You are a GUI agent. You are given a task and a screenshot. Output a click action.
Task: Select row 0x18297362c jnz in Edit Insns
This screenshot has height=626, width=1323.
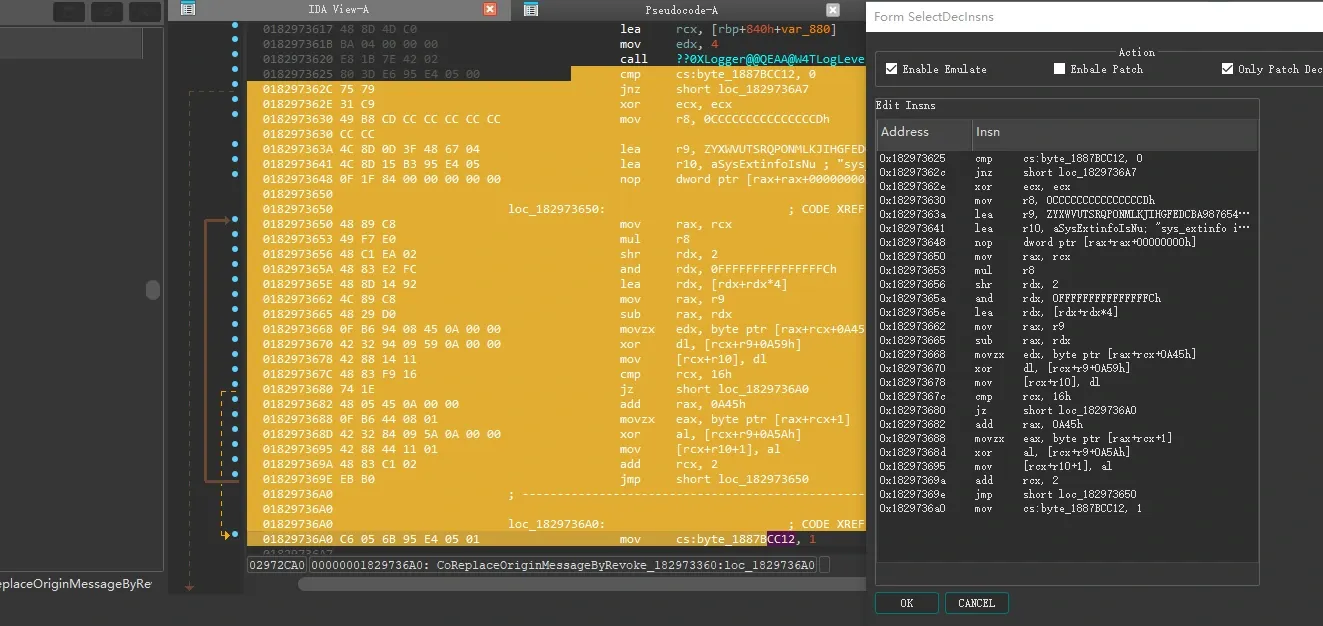click(x=1066, y=173)
